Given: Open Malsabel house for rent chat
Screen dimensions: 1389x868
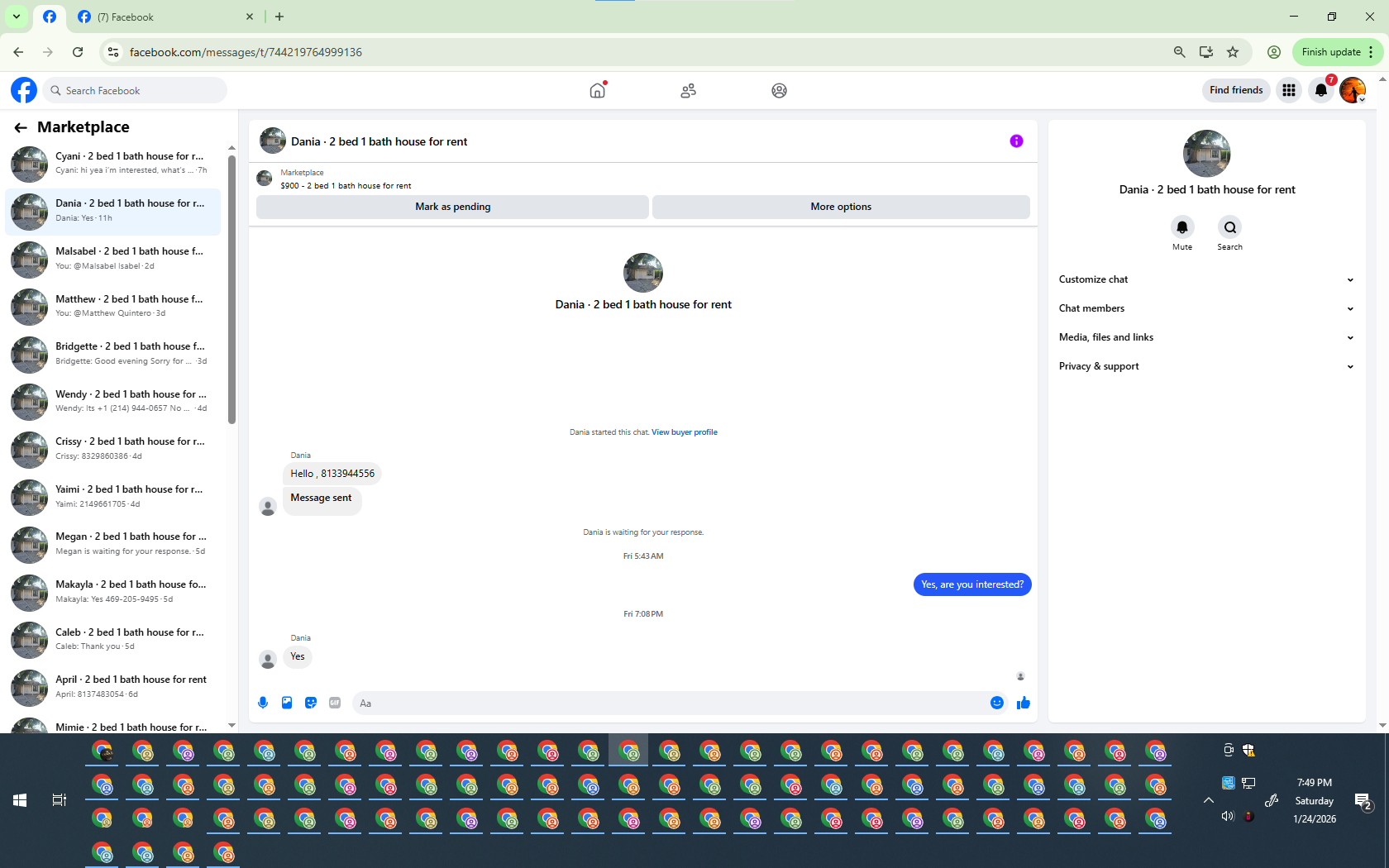Looking at the screenshot, I should click(x=113, y=259).
